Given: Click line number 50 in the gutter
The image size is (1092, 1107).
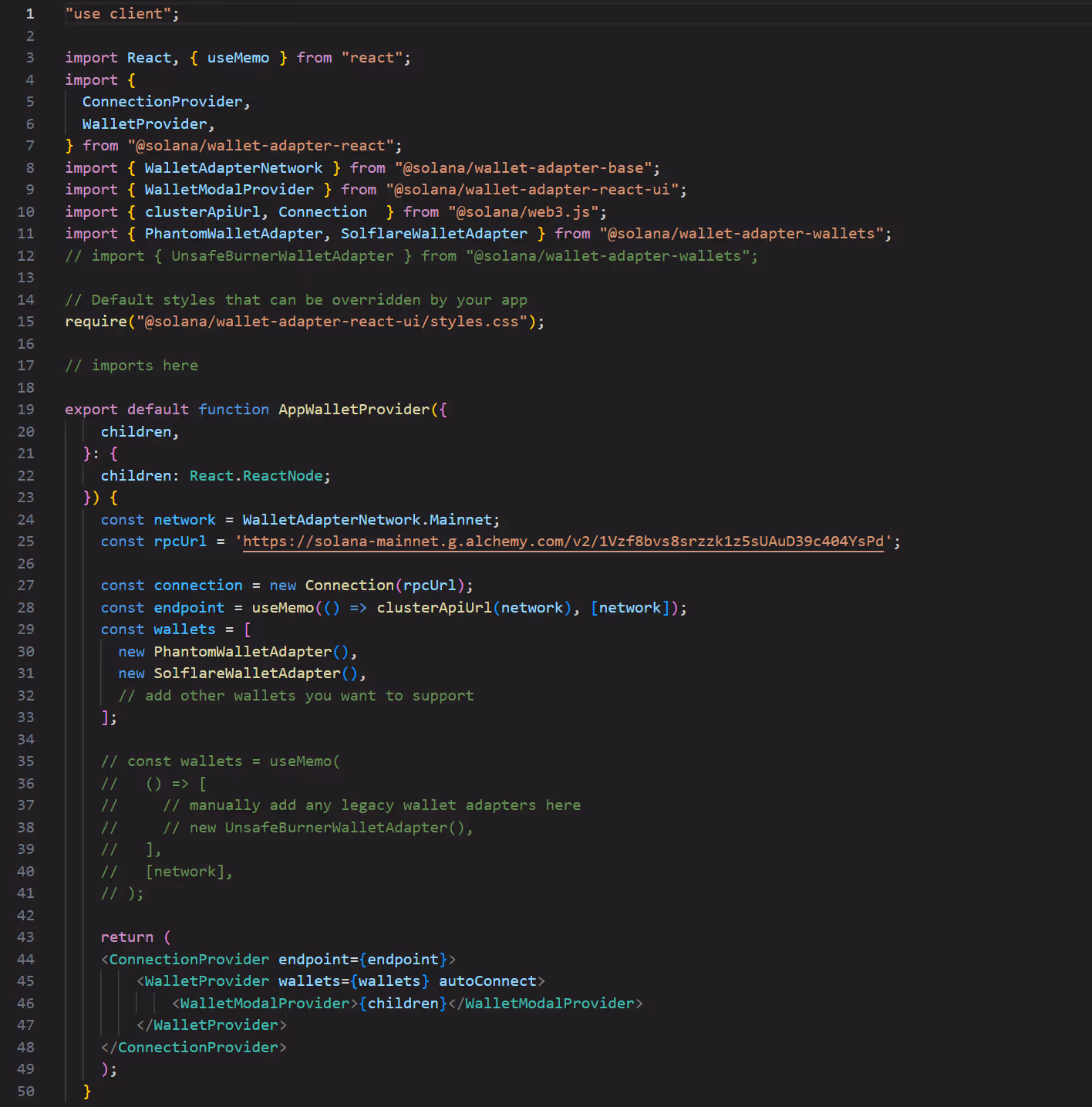Looking at the screenshot, I should tap(25, 1092).
